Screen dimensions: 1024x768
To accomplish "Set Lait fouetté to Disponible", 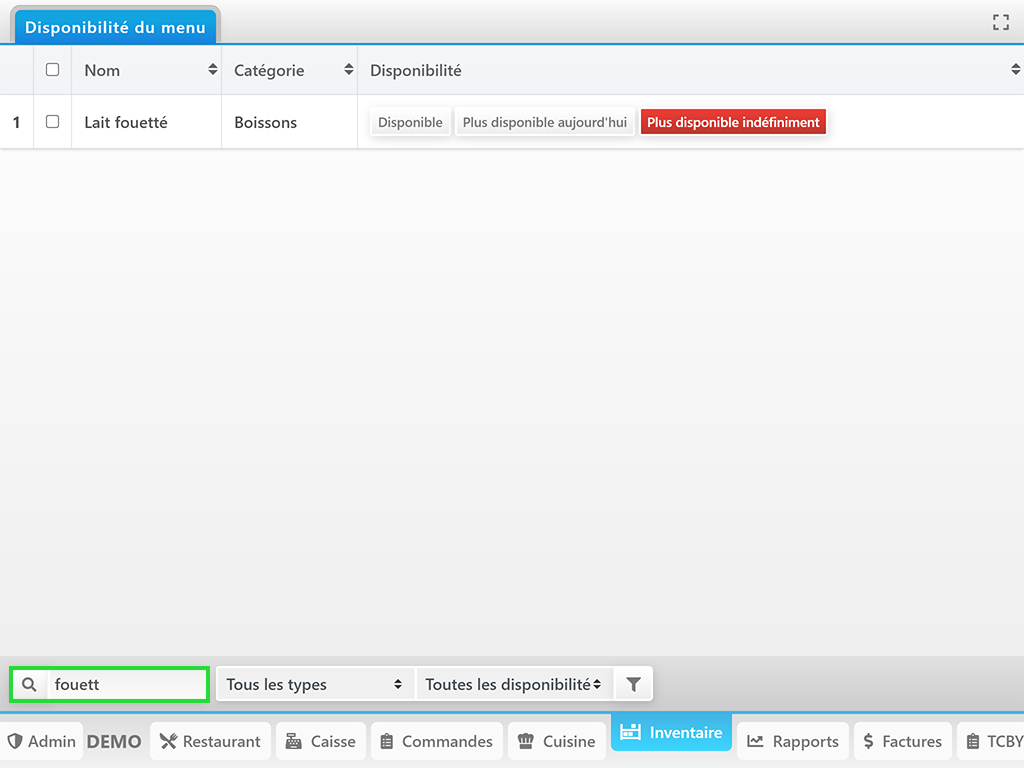I will pos(410,122).
